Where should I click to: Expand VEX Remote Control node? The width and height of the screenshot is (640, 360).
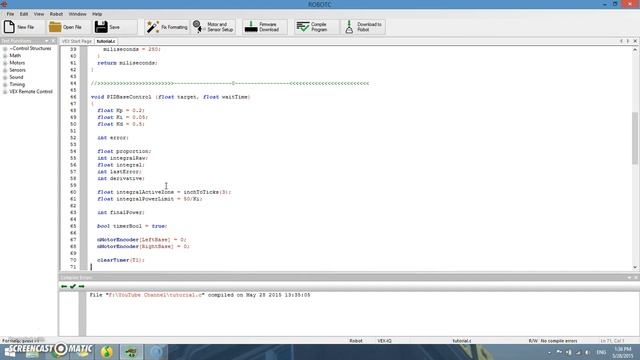click(5, 92)
